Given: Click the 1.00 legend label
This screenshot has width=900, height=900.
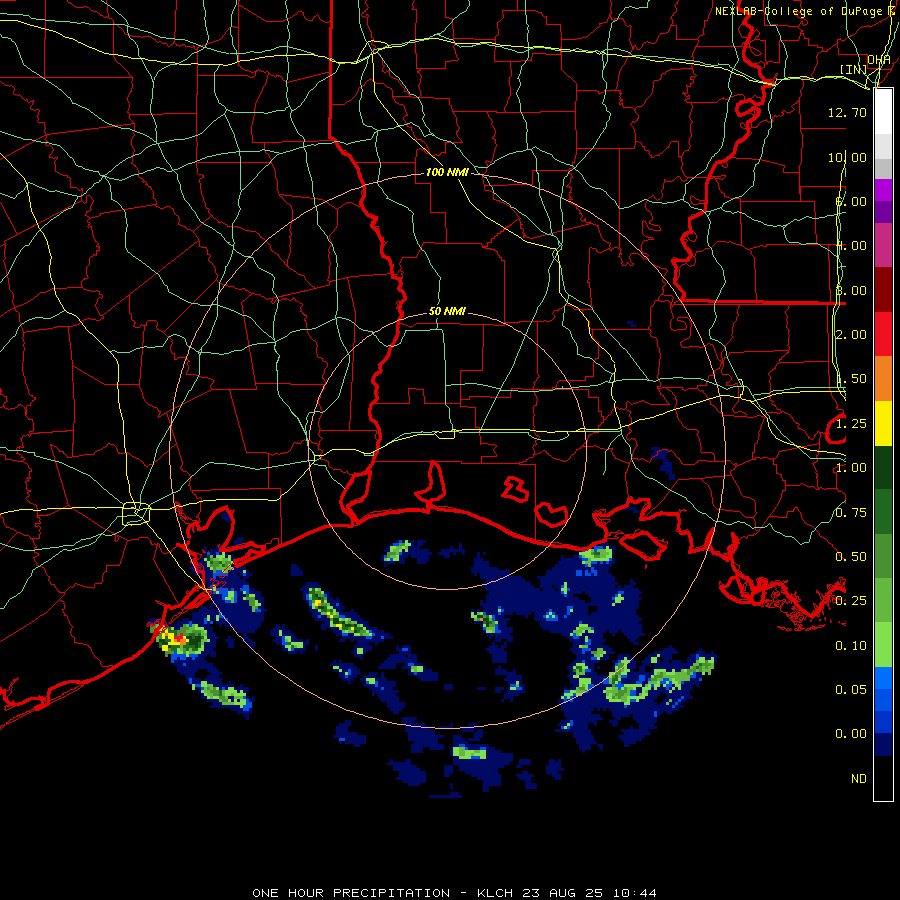Looking at the screenshot, I should click(x=851, y=468).
